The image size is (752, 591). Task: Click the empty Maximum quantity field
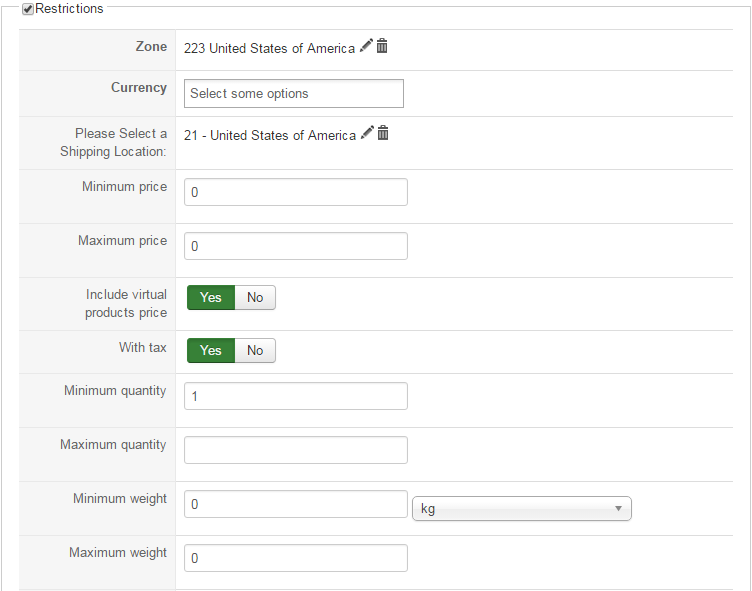pyautogui.click(x=296, y=450)
